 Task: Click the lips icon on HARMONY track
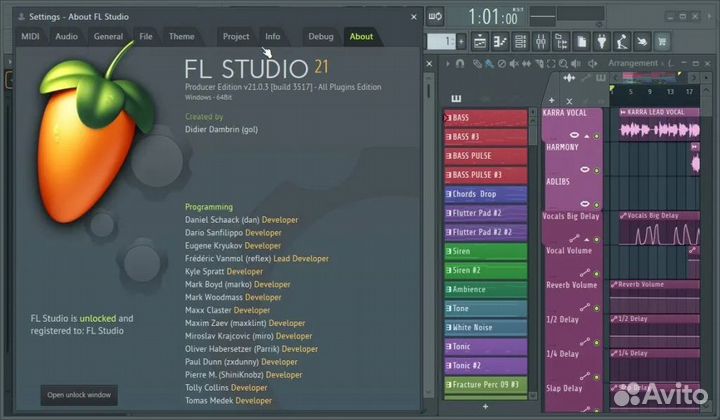[x=584, y=169]
